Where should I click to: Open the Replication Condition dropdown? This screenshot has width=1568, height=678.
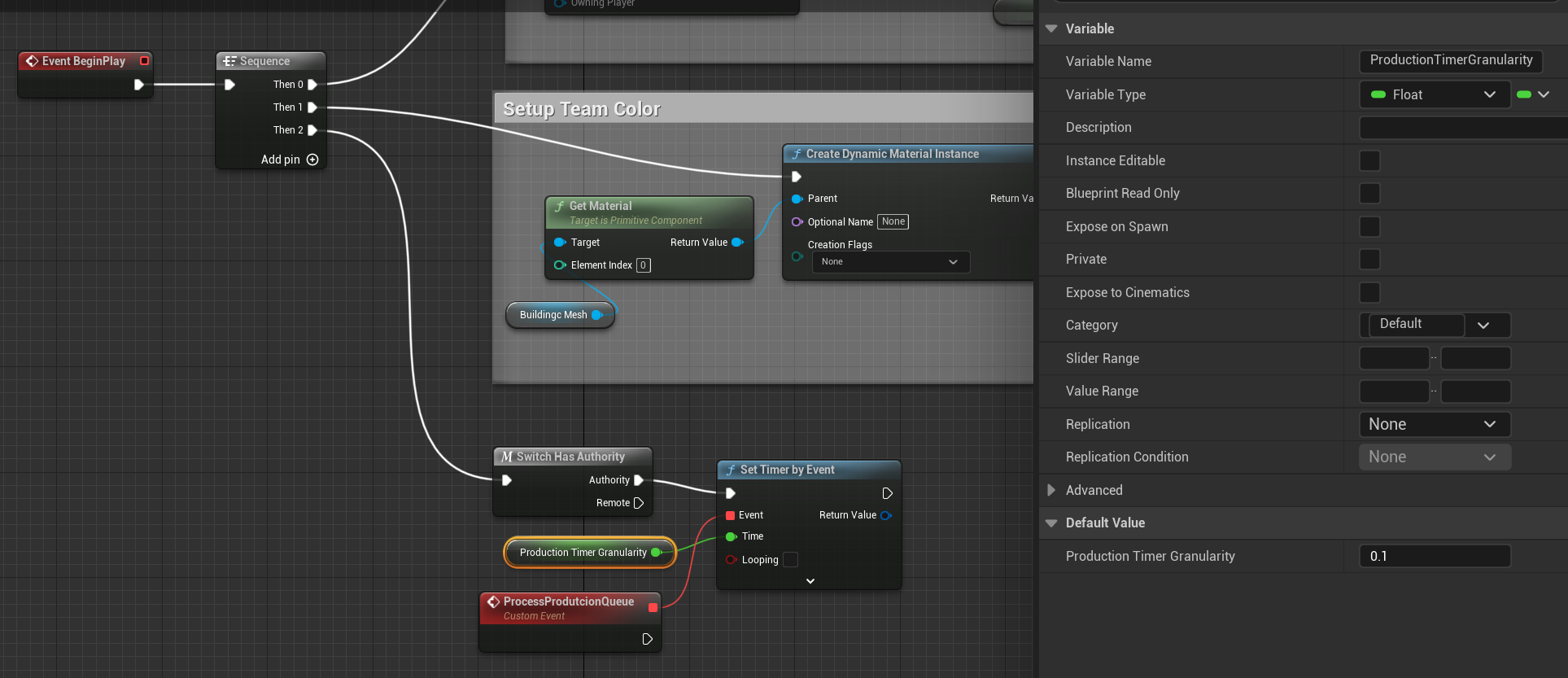[x=1435, y=457]
